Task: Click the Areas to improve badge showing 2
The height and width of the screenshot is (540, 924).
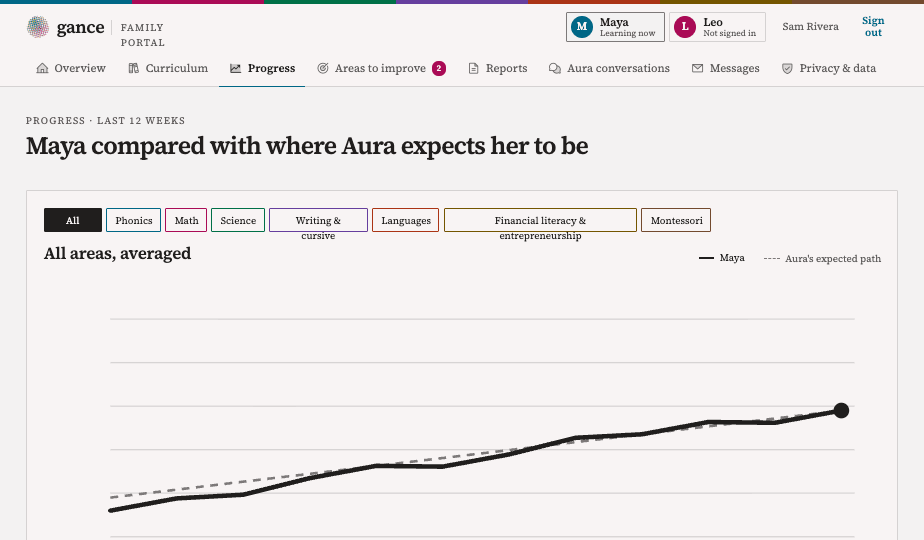Action: point(439,68)
